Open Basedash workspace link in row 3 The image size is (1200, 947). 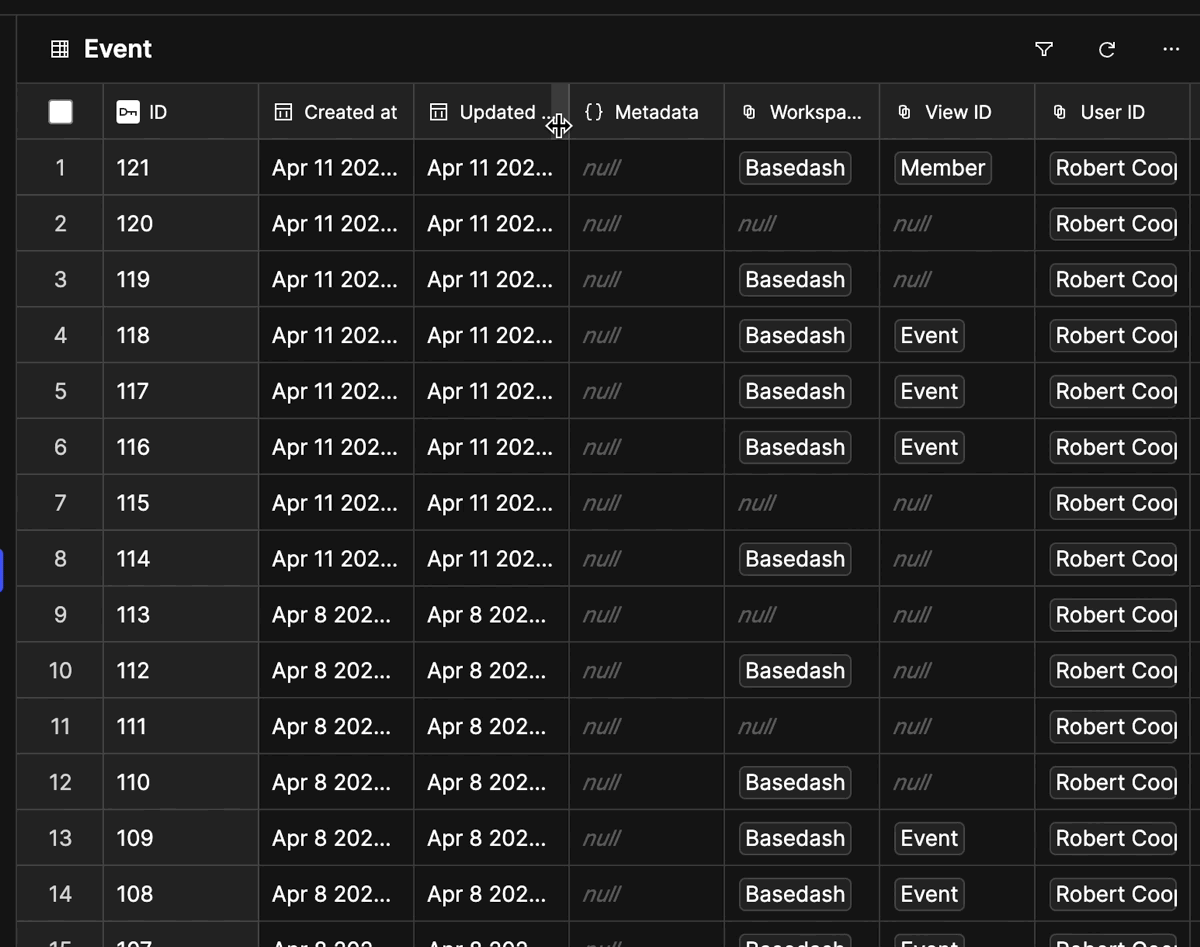tap(795, 280)
